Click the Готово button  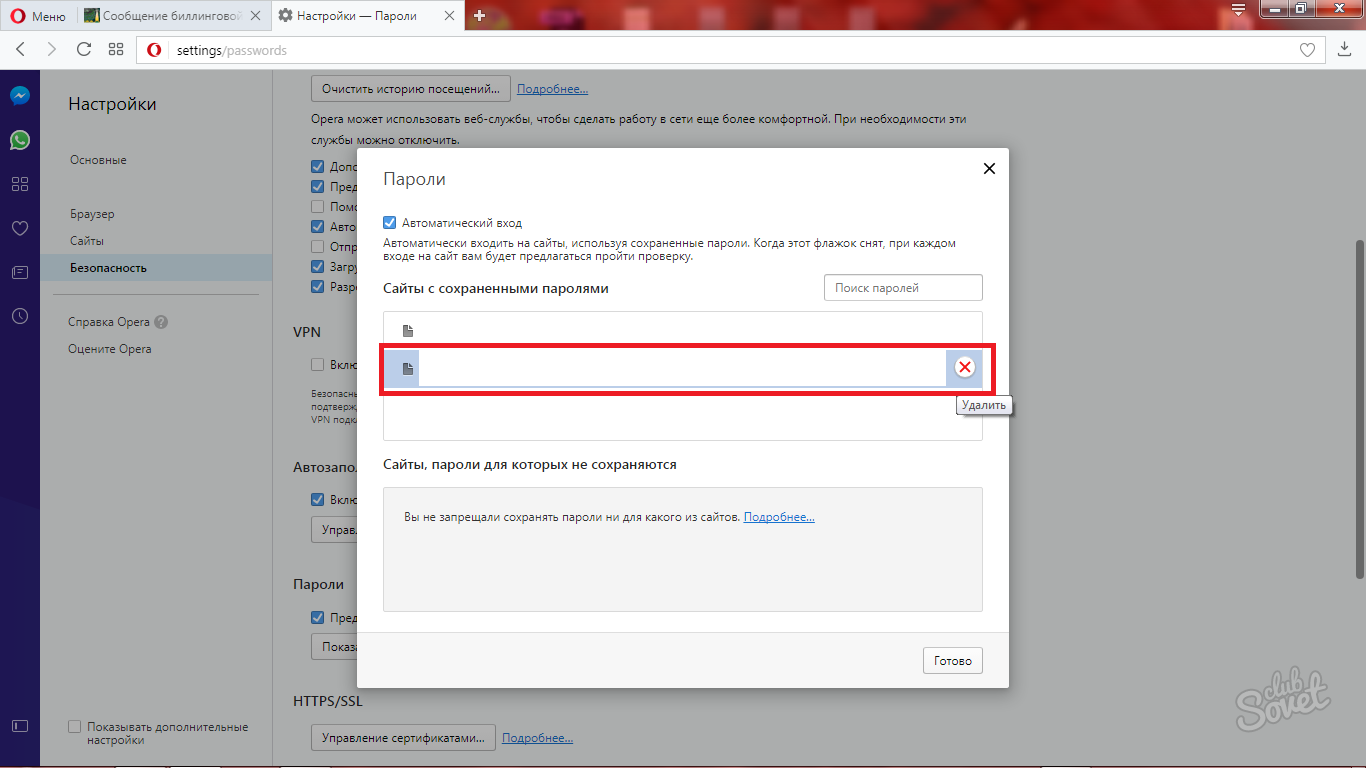point(953,661)
